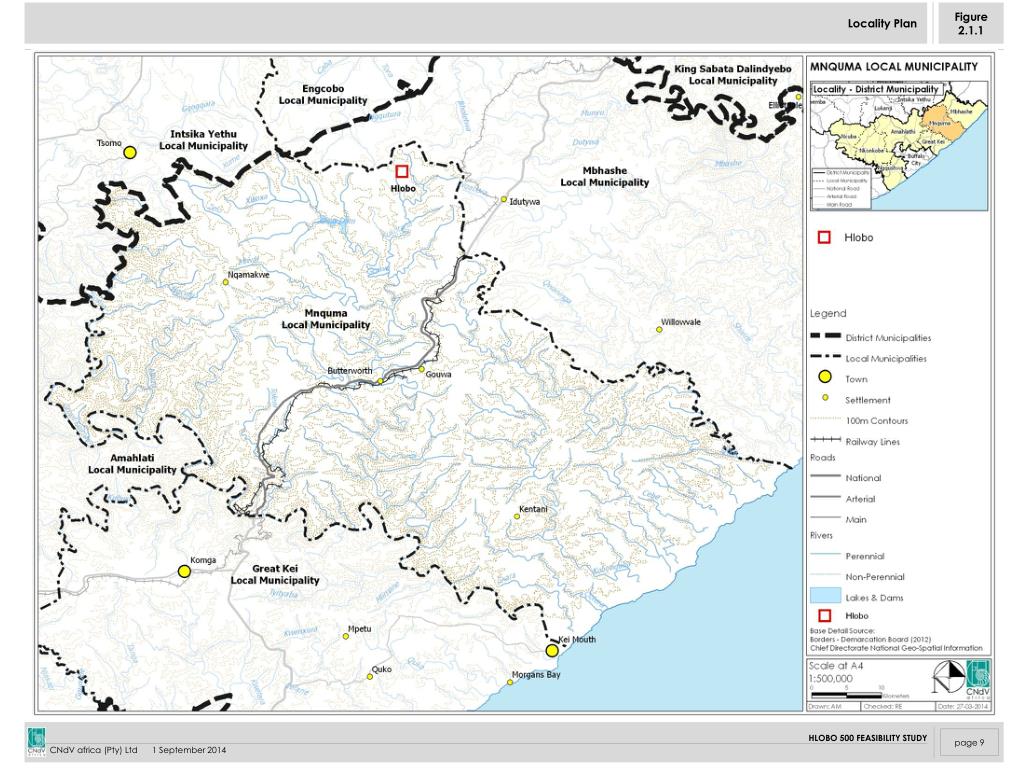Click the Perennial rivers legend entry
This screenshot has width=1024, height=768.
click(847, 556)
